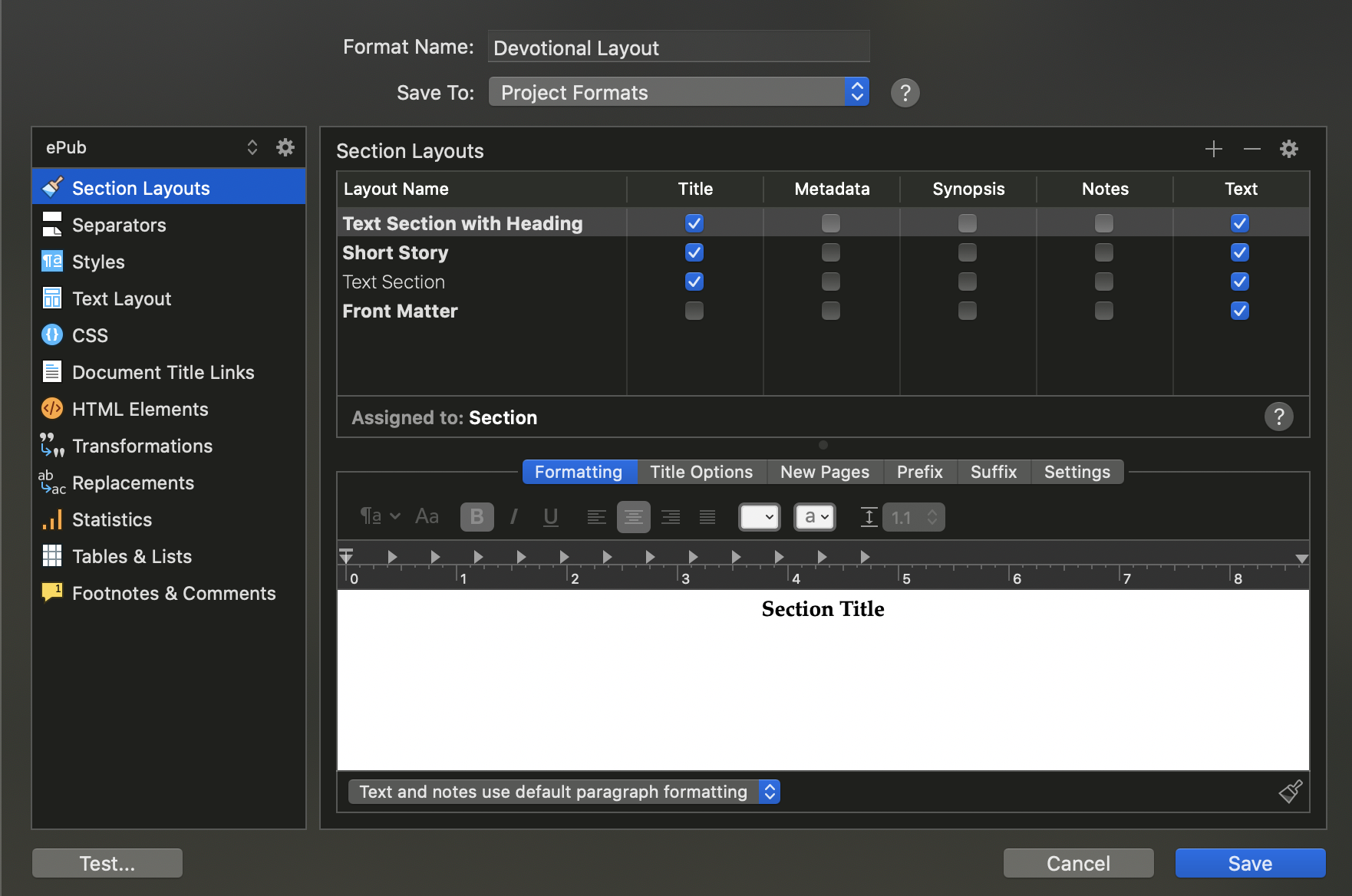Click the Format Name text field
Image resolution: width=1352 pixels, height=896 pixels.
coord(678,48)
